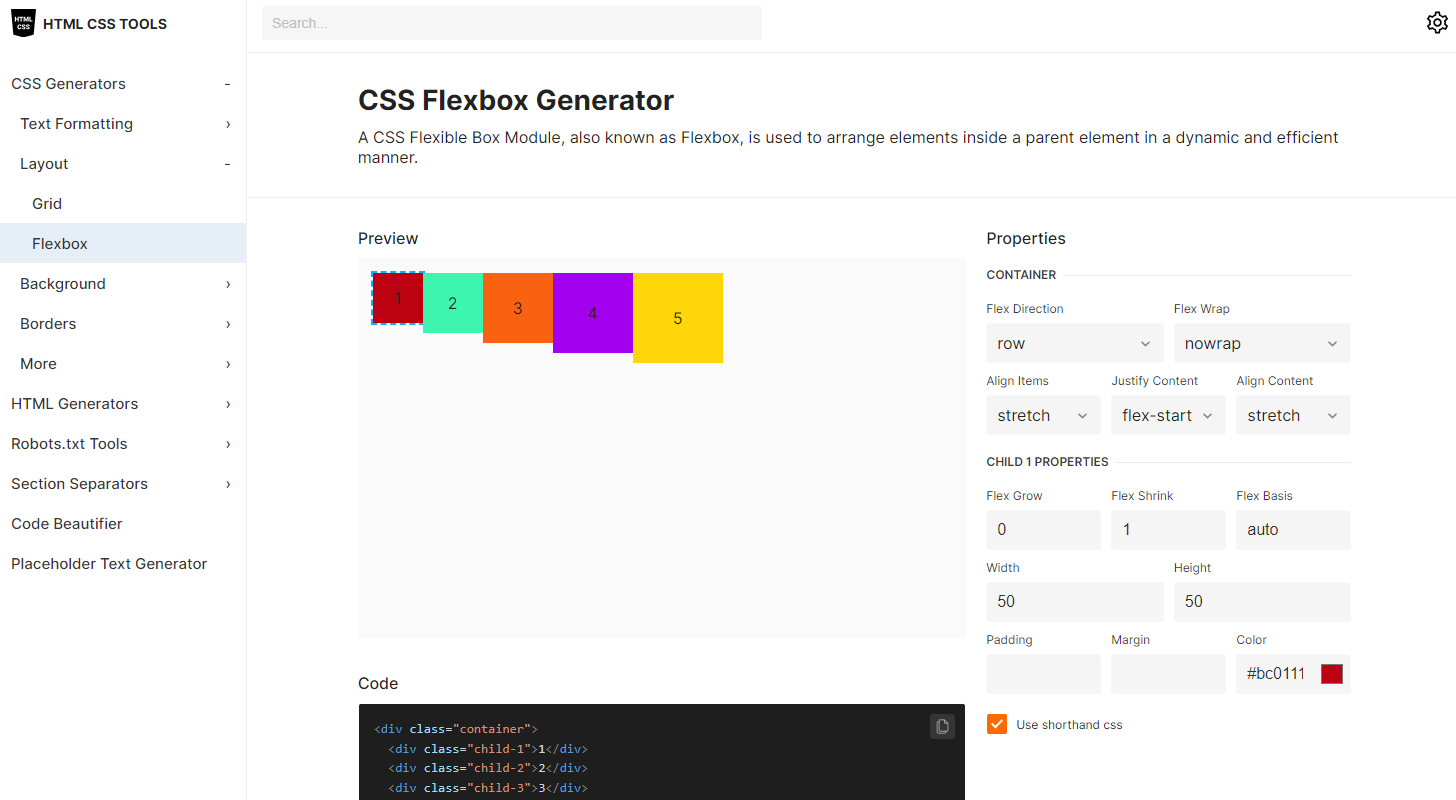Open the Align Items dropdown
The image size is (1456, 800).
tap(1042, 415)
